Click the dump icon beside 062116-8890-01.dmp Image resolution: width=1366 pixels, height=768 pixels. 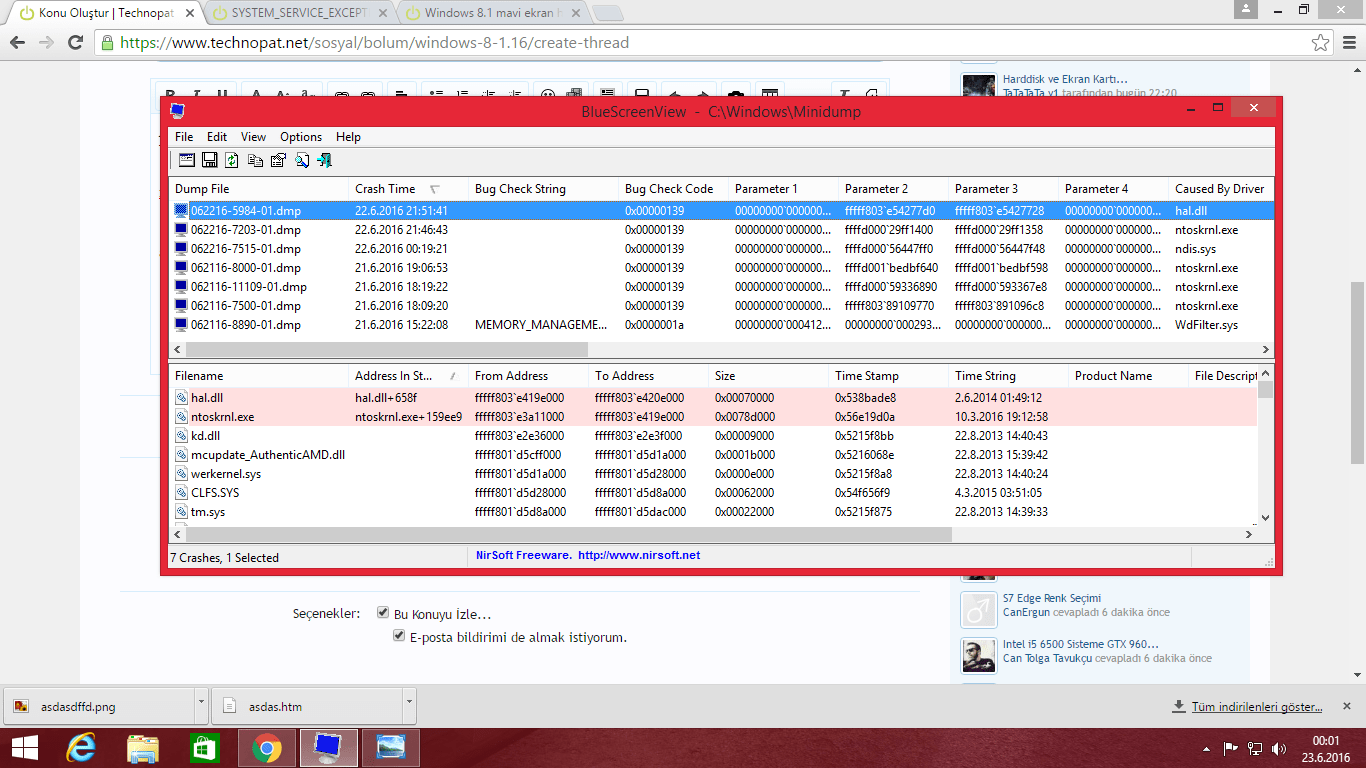point(181,325)
